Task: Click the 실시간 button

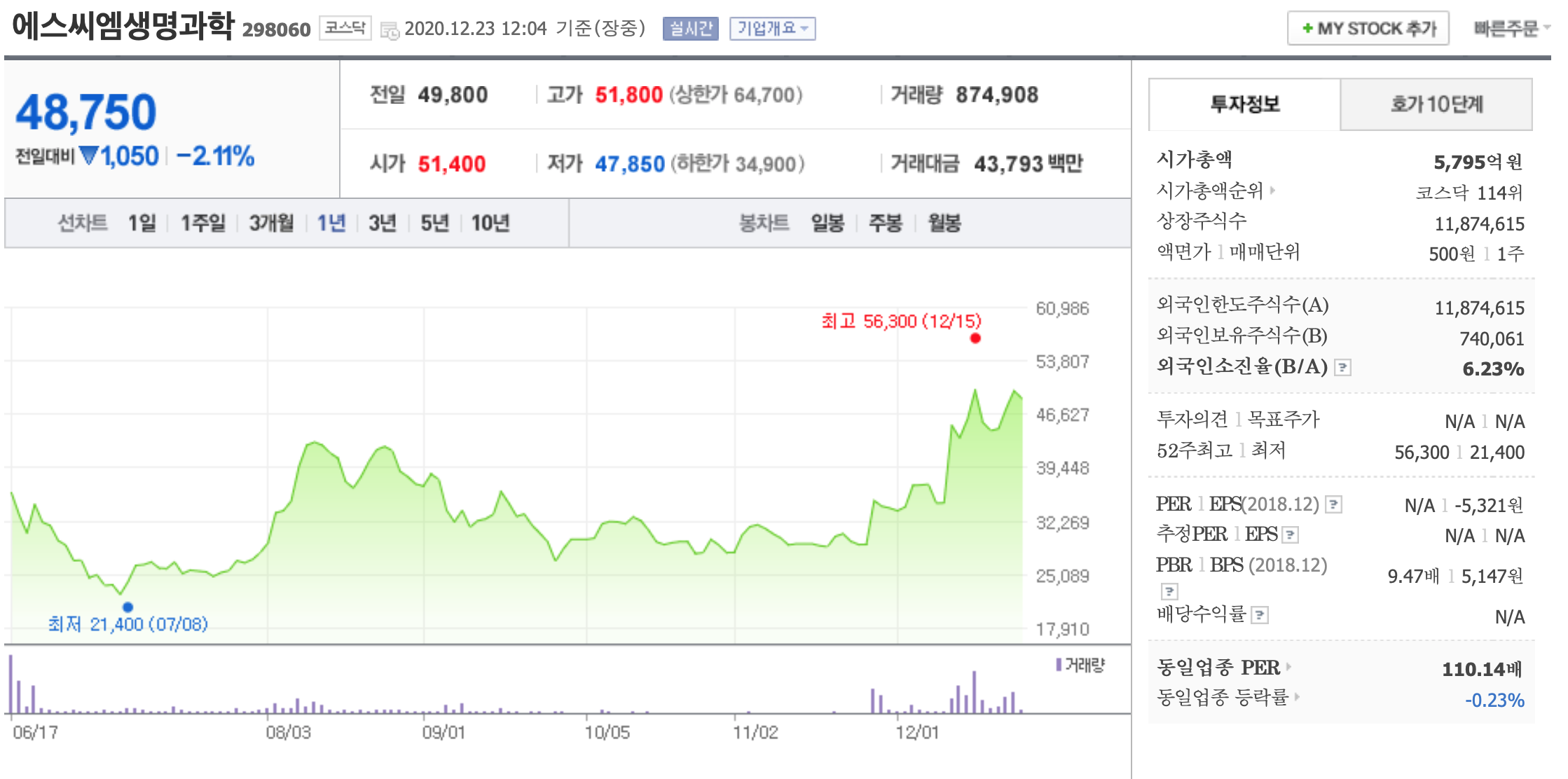Action: click(x=691, y=29)
